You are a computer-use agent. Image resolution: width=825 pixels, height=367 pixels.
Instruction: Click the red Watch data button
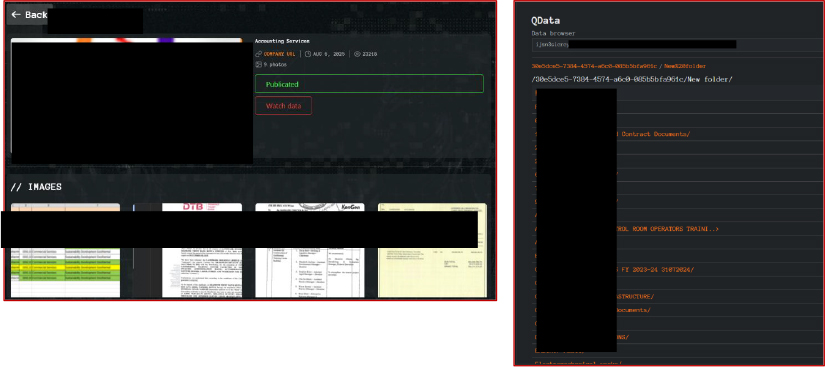click(x=284, y=106)
